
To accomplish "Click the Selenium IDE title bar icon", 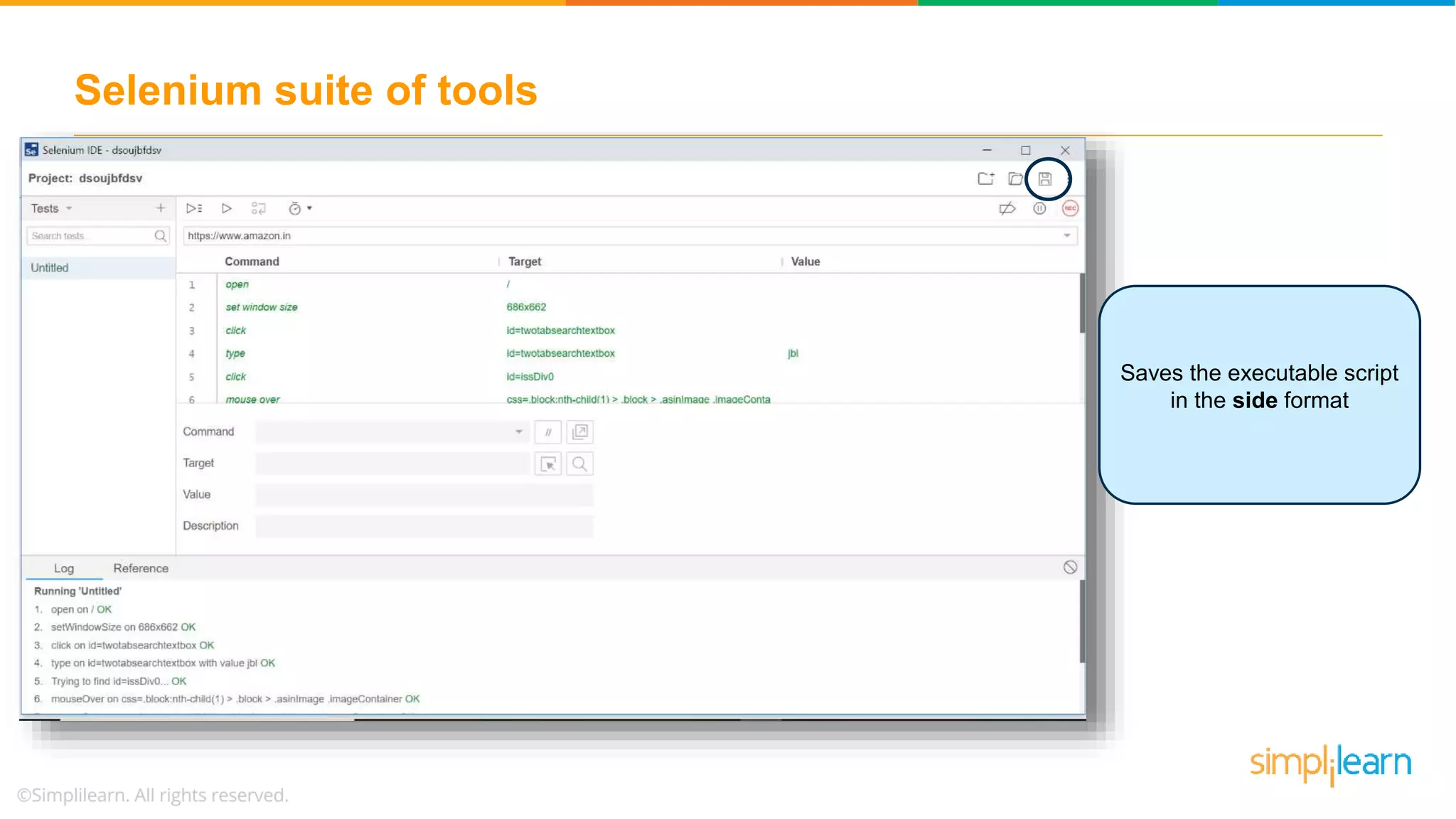I will (x=31, y=150).
